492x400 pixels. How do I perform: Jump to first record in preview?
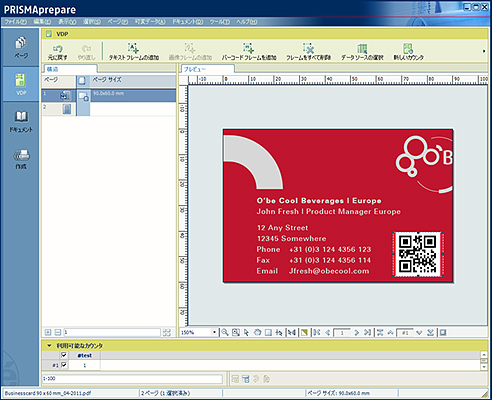point(380,332)
